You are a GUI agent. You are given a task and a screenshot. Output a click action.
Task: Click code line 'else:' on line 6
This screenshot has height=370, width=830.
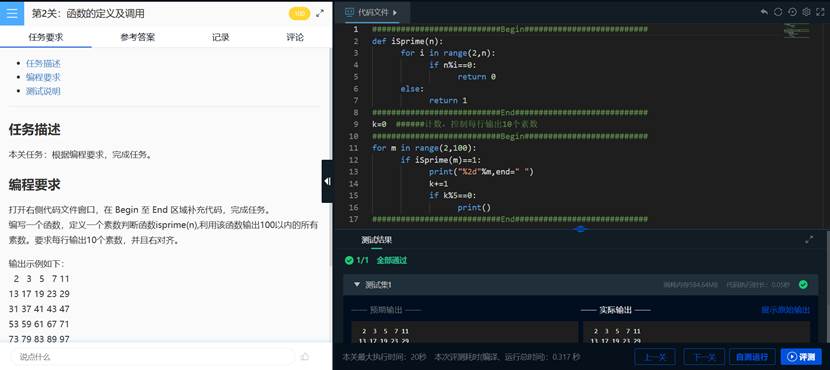click(412, 88)
